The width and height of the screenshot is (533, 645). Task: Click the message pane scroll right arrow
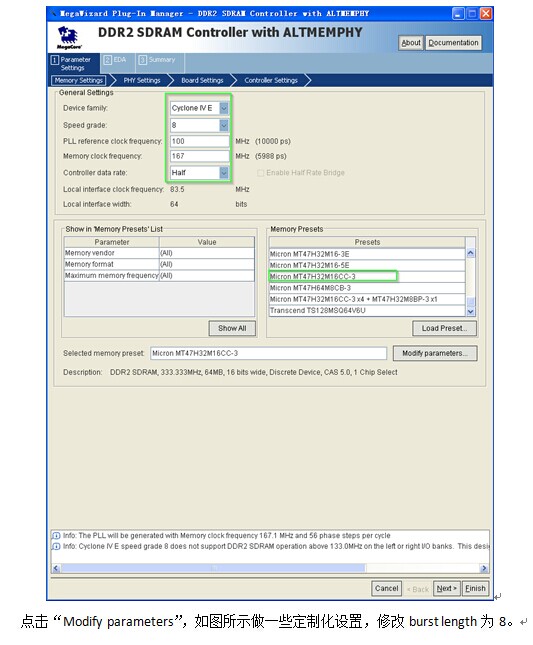(x=484, y=568)
